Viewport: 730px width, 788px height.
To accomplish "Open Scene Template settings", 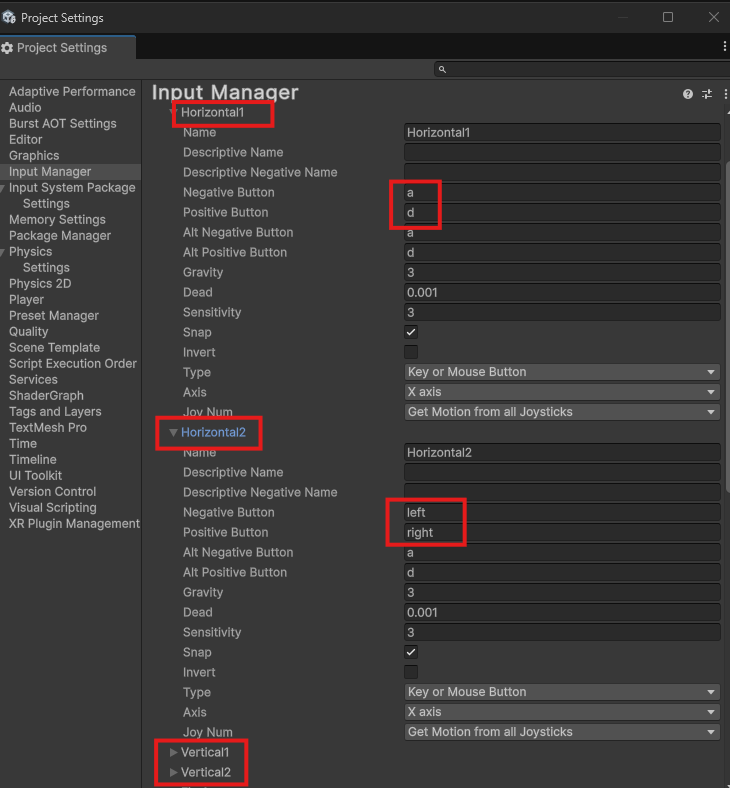I will [x=54, y=348].
